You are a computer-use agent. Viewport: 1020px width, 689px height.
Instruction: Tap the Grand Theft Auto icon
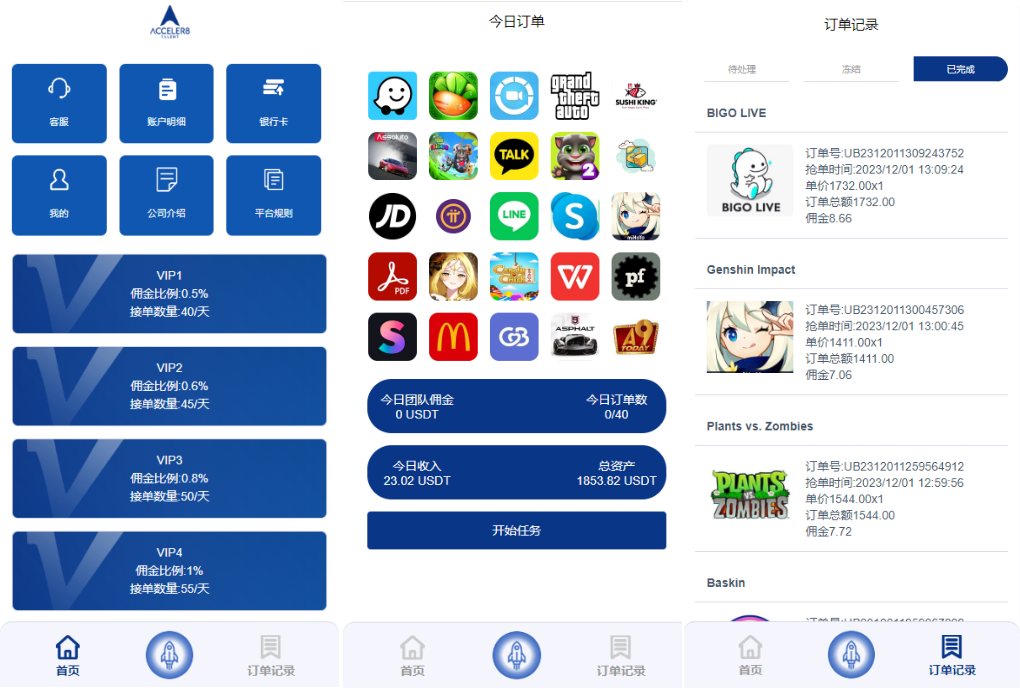(x=575, y=96)
